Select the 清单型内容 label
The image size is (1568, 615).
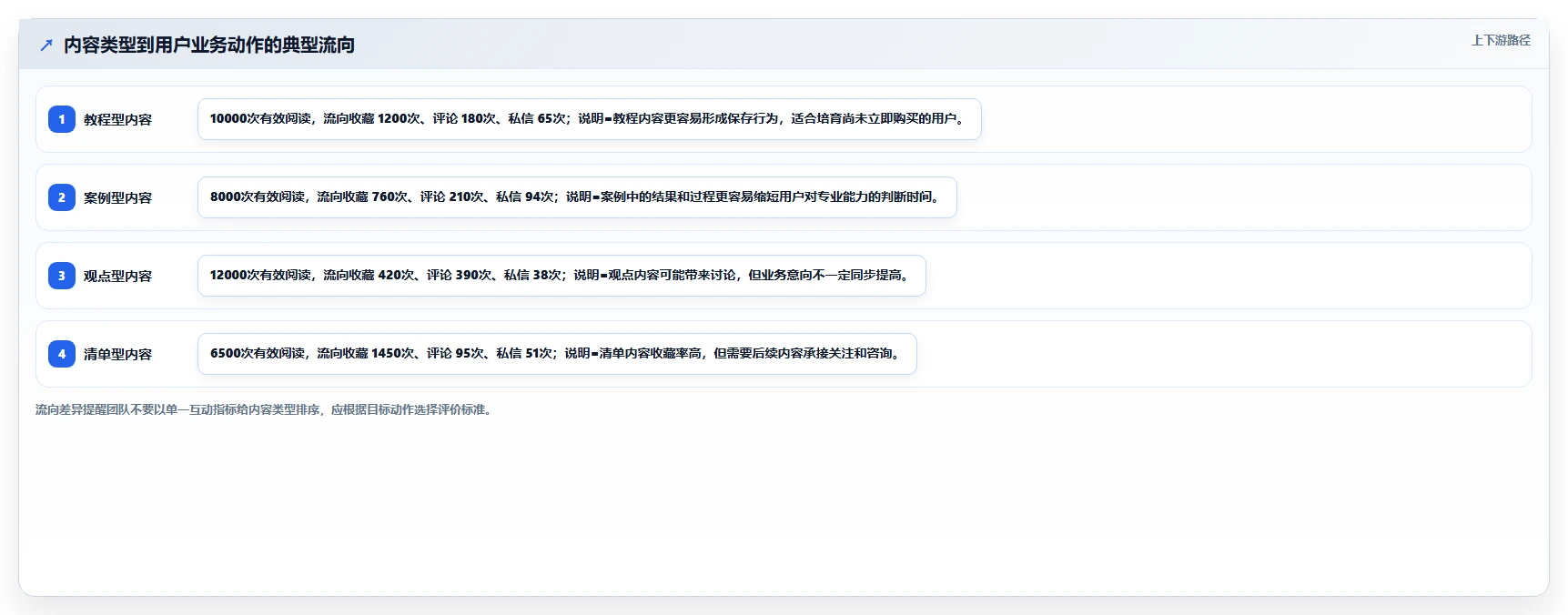click(x=117, y=354)
